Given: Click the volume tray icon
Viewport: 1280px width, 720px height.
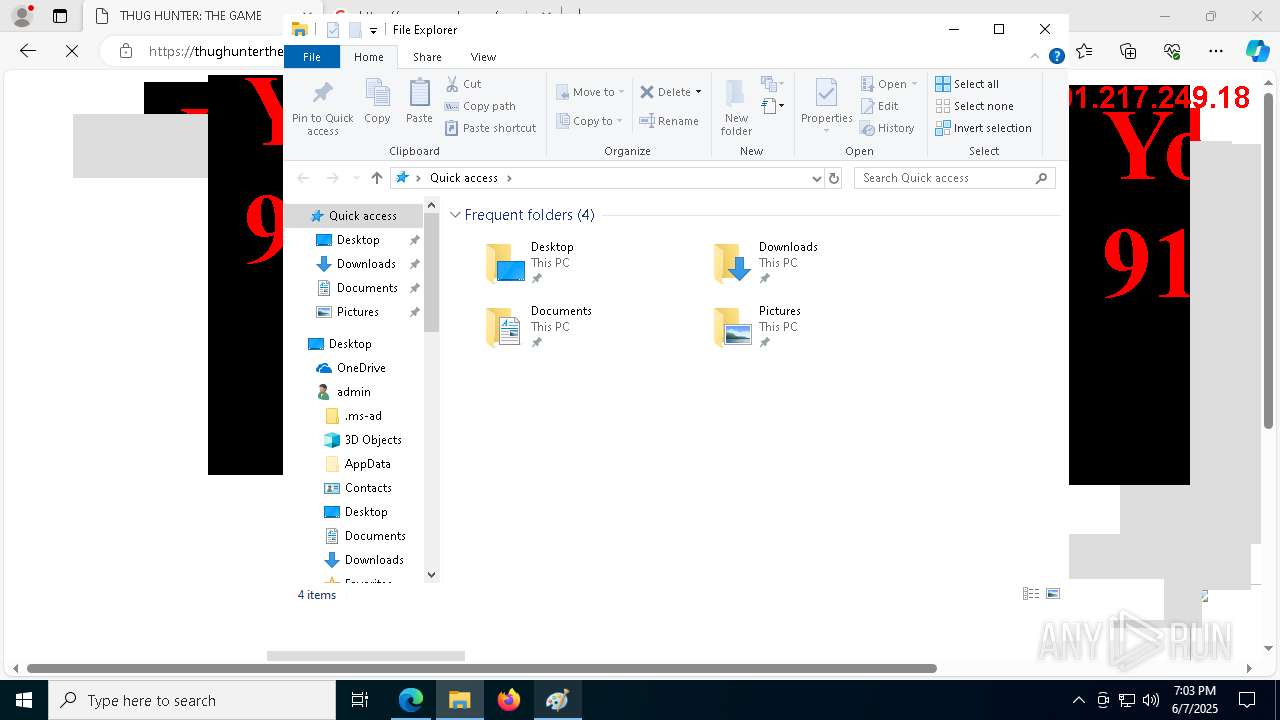Looking at the screenshot, I should pos(1151,700).
